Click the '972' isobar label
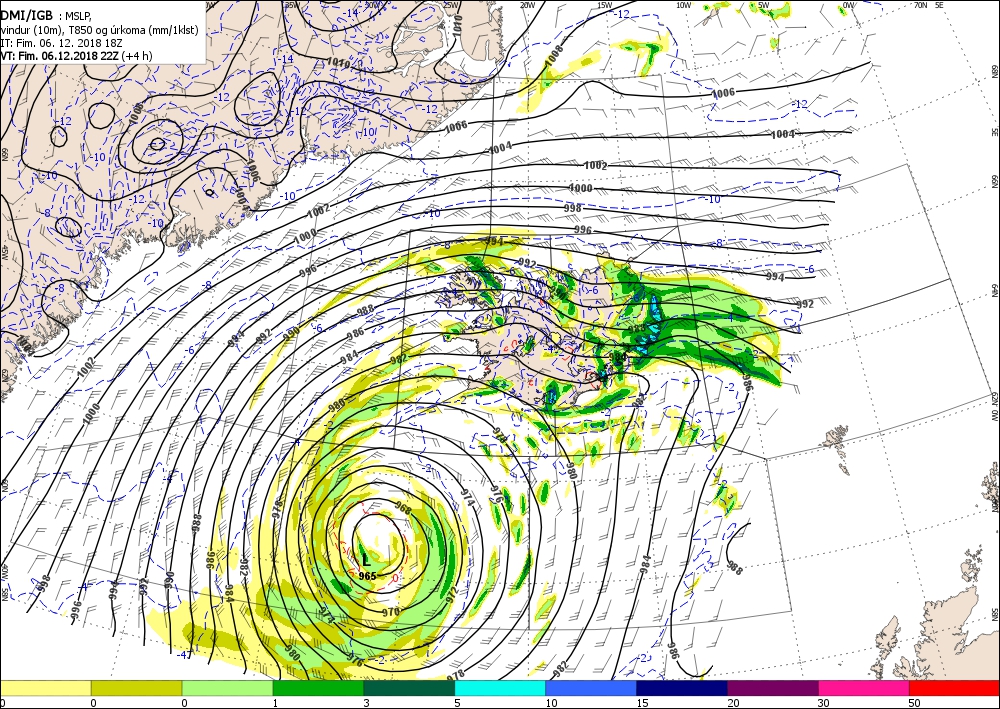The width and height of the screenshot is (1000, 709). click(452, 596)
